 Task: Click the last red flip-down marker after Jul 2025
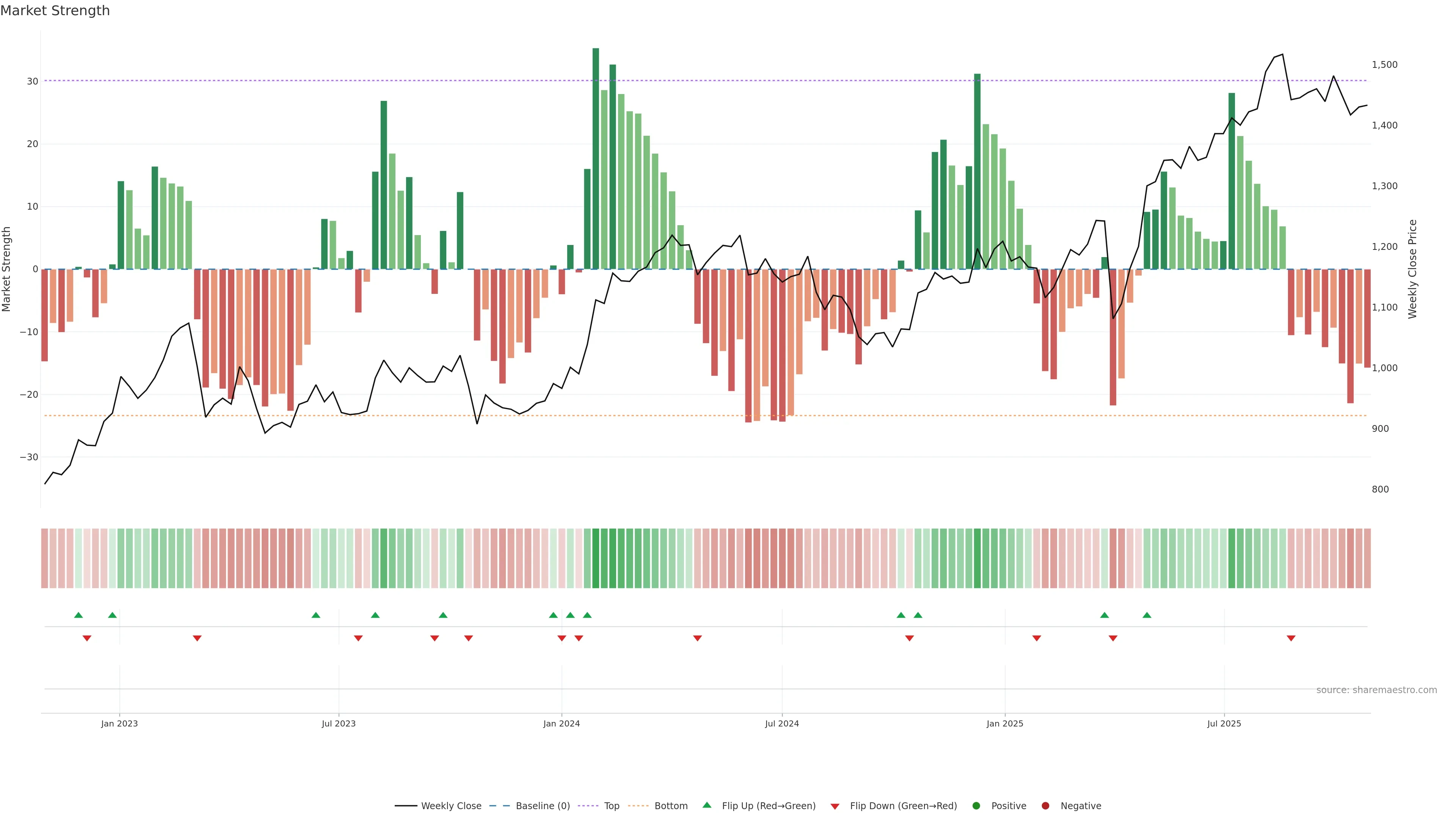tap(1291, 638)
